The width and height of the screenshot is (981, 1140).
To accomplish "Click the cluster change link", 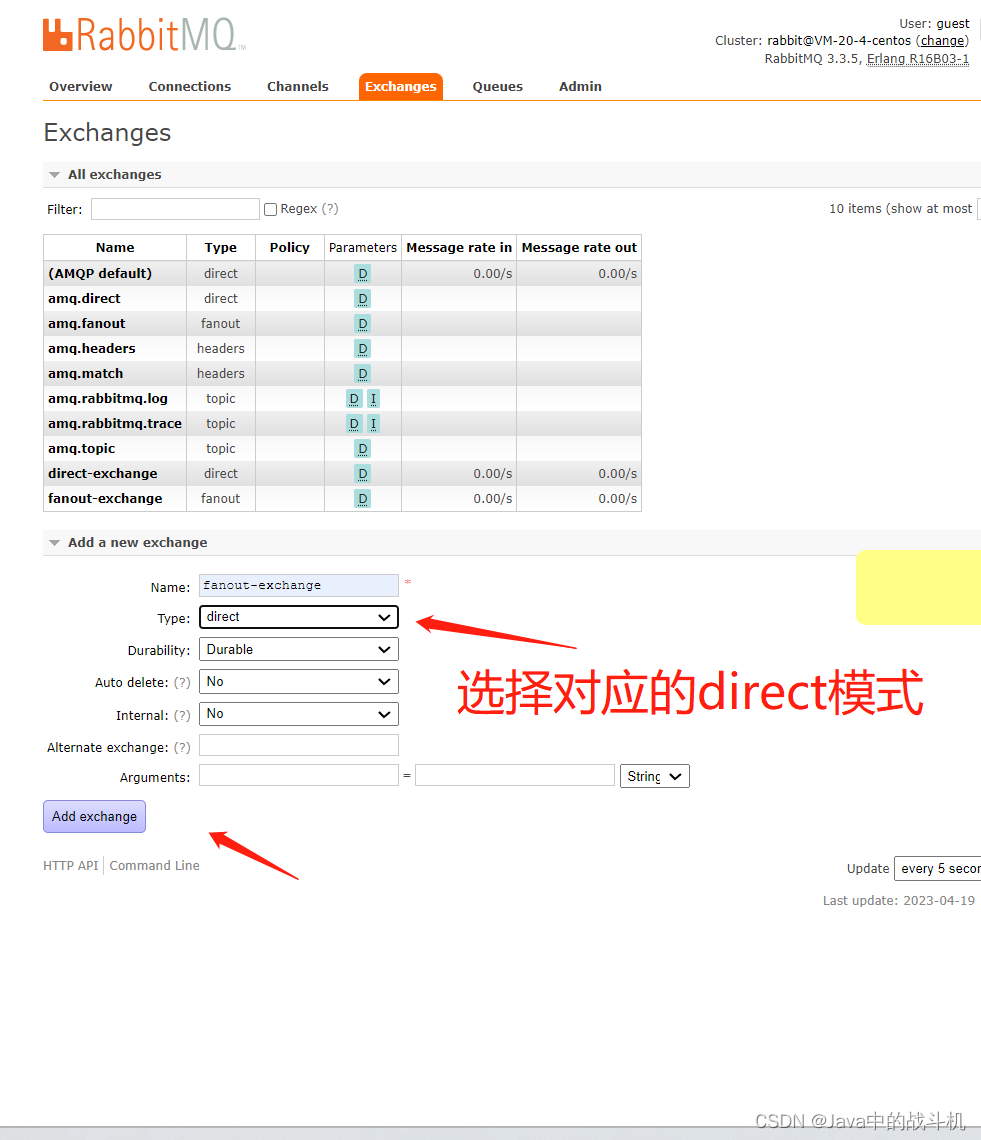I will coord(942,41).
